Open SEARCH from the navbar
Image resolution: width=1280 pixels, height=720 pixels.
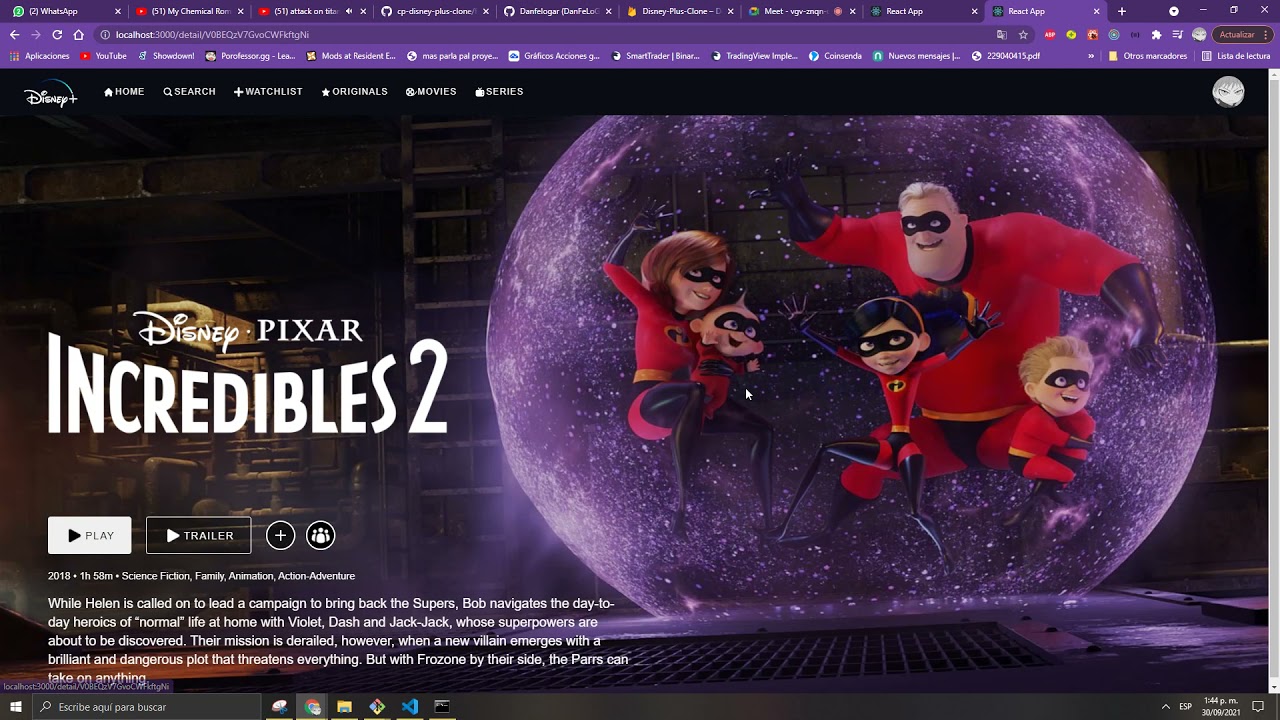coord(190,92)
